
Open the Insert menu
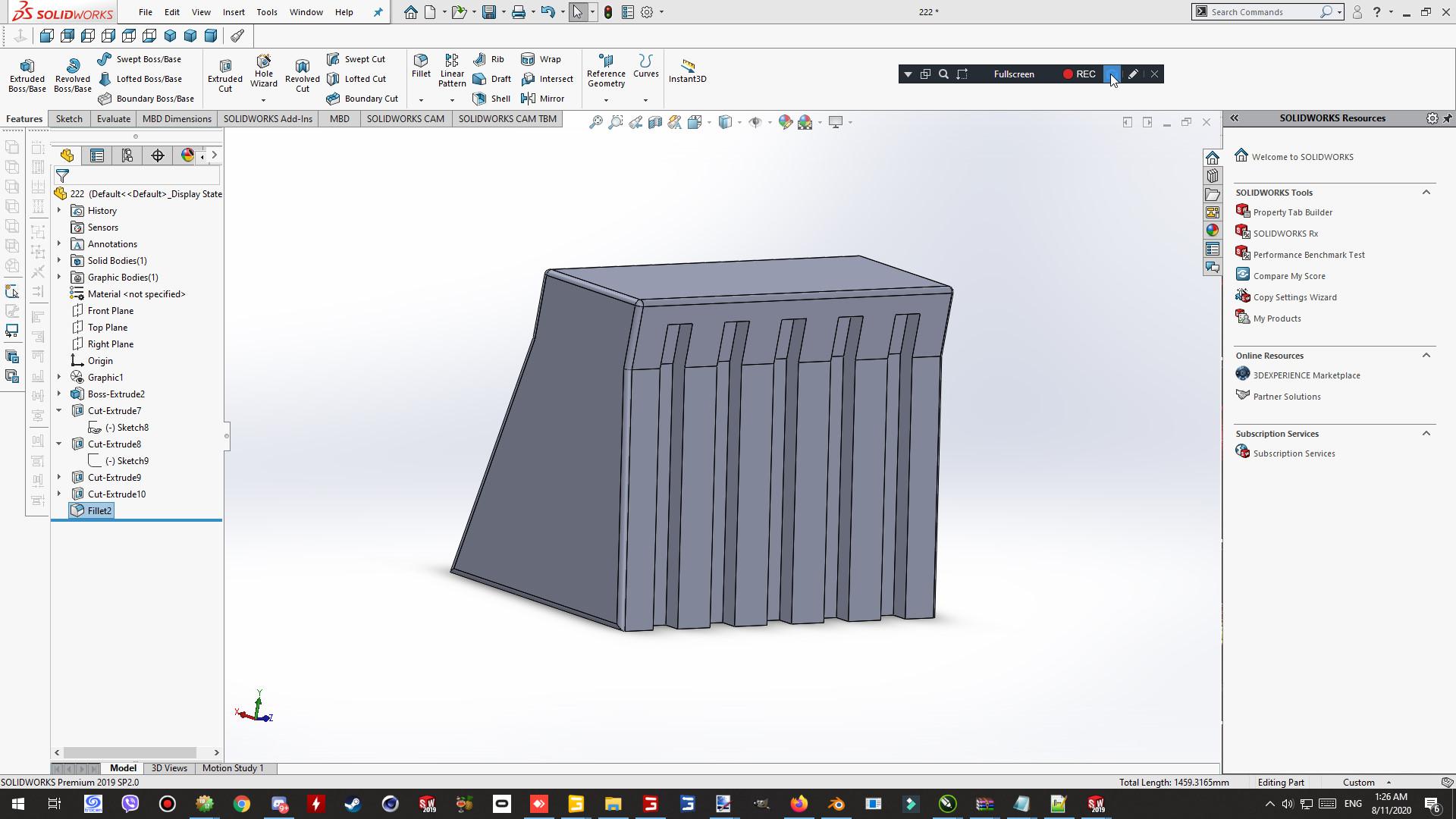coord(234,12)
